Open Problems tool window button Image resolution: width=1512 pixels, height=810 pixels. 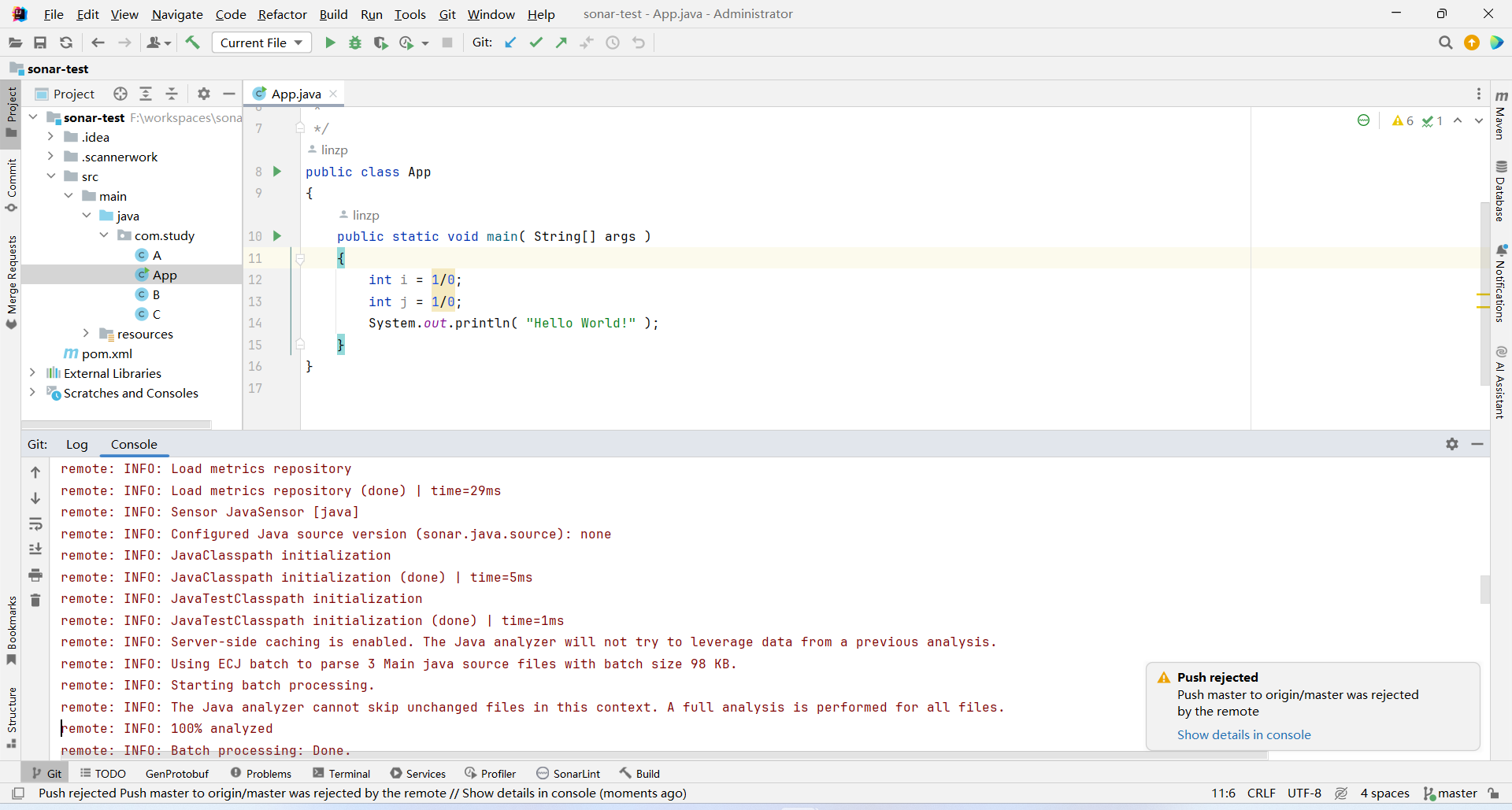pos(261,774)
